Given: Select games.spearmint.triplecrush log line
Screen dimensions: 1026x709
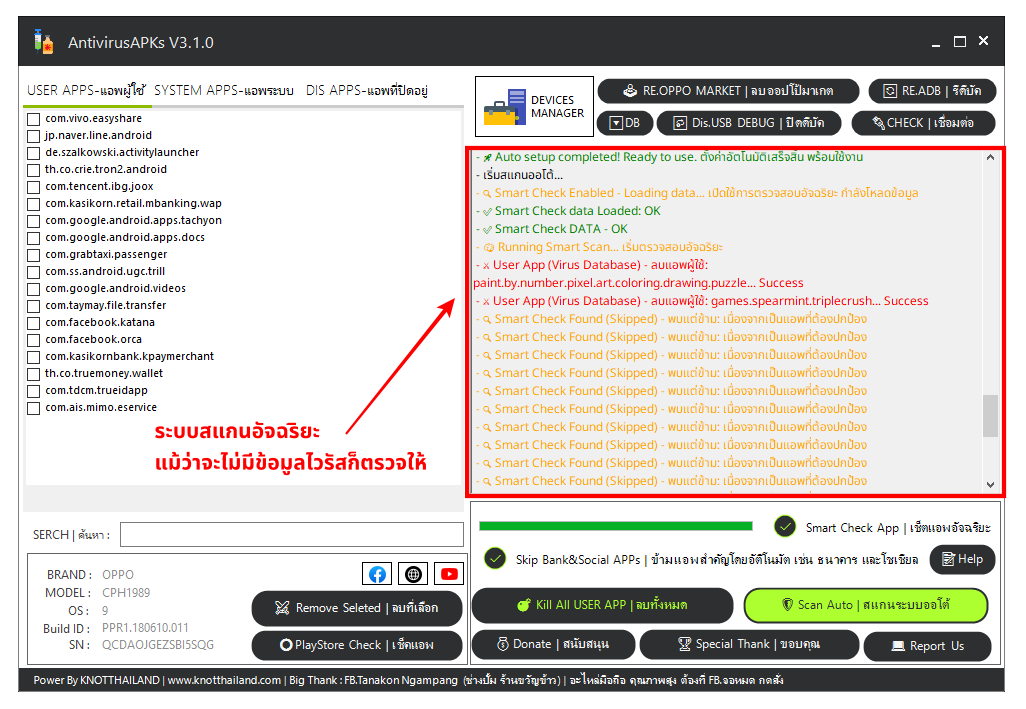Looking at the screenshot, I should coord(701,301).
